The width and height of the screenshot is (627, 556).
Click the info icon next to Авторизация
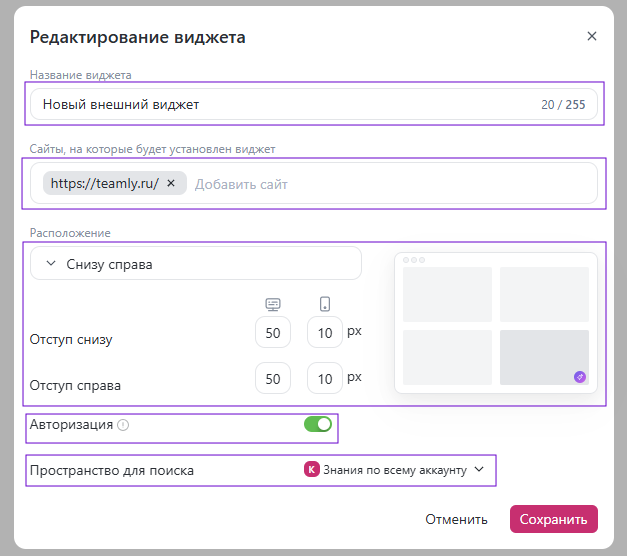(x=123, y=425)
